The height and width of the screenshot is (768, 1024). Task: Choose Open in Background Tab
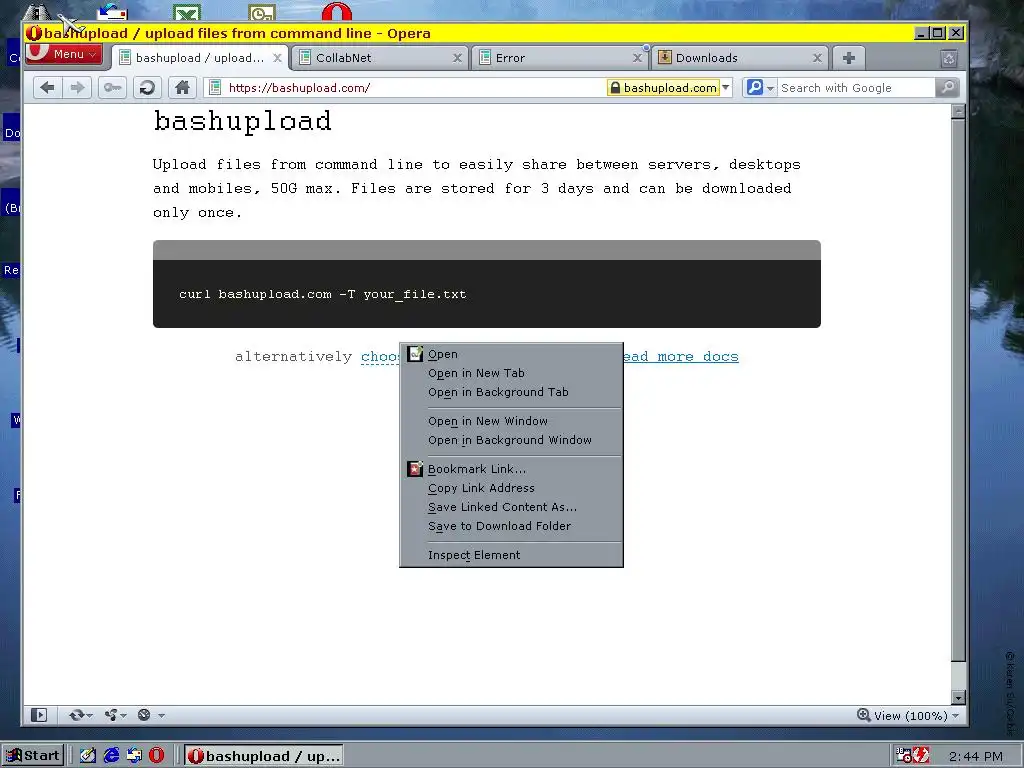tap(511, 392)
